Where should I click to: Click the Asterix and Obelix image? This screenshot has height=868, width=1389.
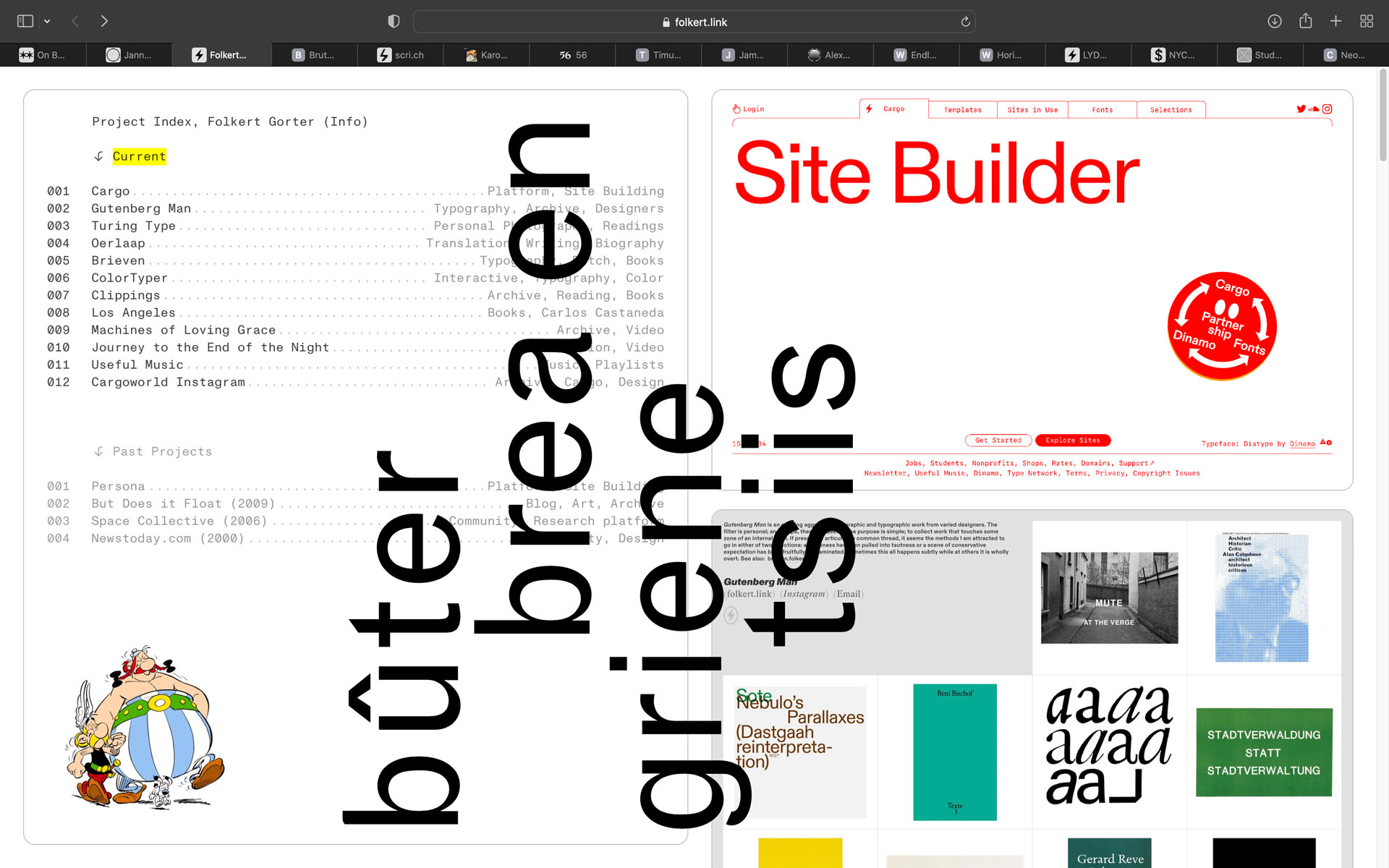tap(145, 726)
